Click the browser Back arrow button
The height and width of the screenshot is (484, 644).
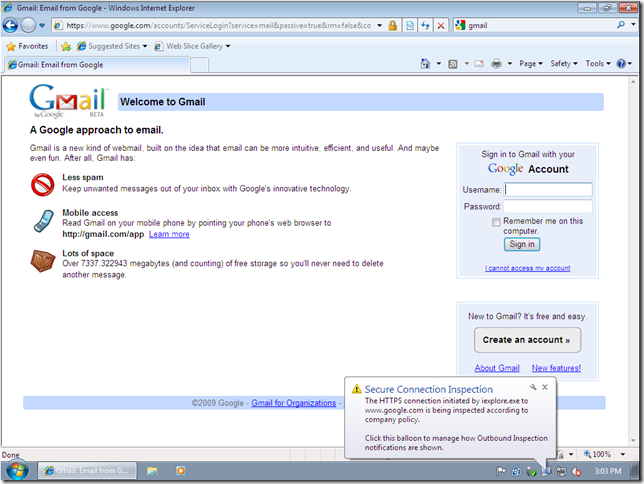pos(10,25)
